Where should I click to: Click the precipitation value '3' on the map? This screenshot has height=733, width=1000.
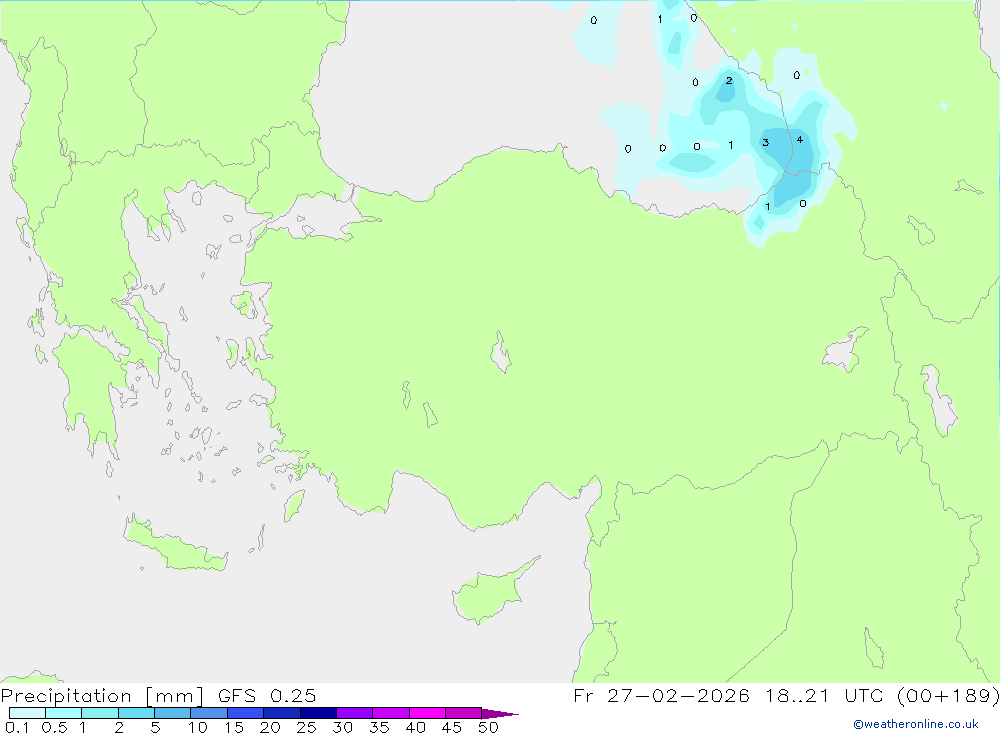765,142
